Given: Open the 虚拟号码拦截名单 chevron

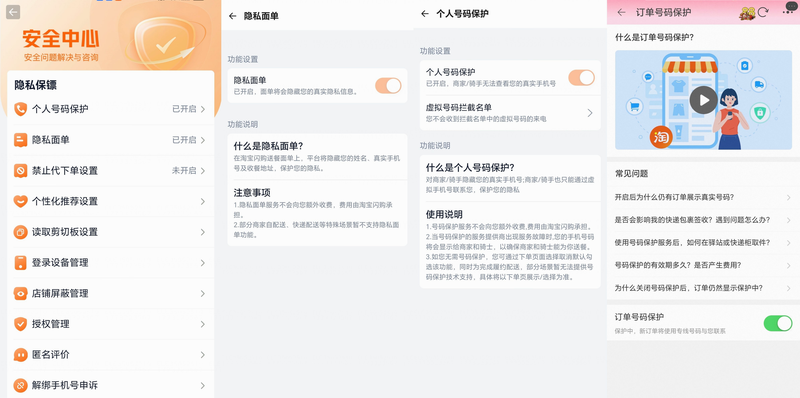Looking at the screenshot, I should (590, 113).
